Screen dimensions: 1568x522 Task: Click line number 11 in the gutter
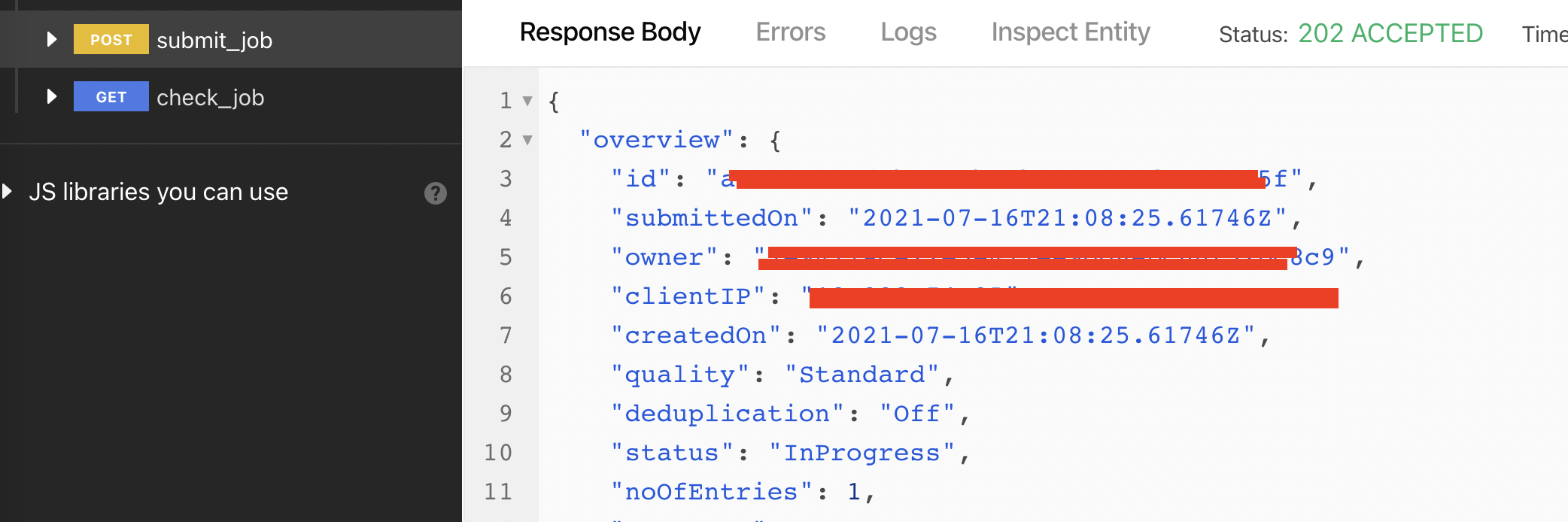(498, 492)
